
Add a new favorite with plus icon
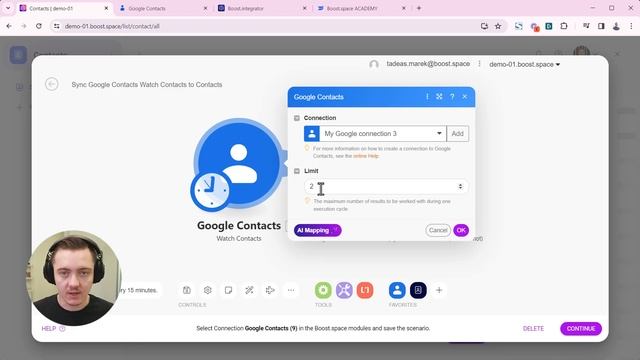pos(439,290)
